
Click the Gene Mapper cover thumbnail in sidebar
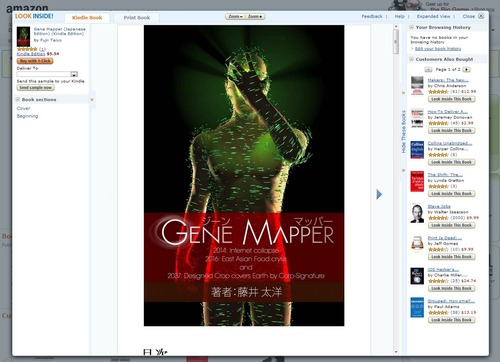pyautogui.click(x=23, y=37)
